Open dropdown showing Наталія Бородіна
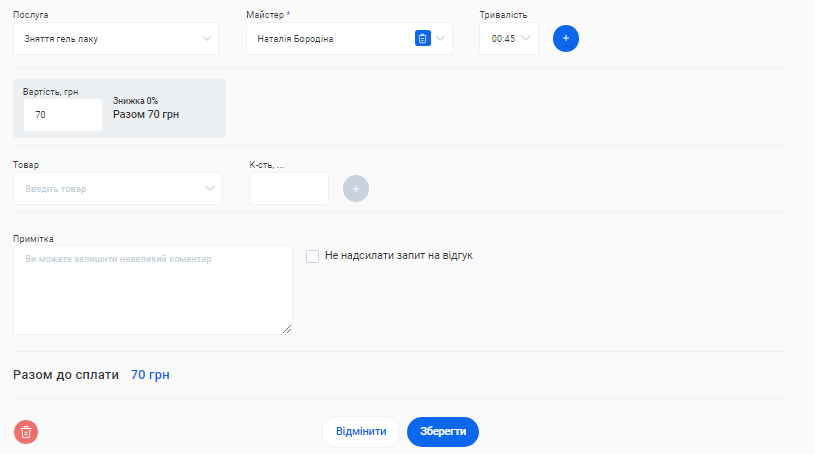The image size is (815, 454). tap(330, 39)
